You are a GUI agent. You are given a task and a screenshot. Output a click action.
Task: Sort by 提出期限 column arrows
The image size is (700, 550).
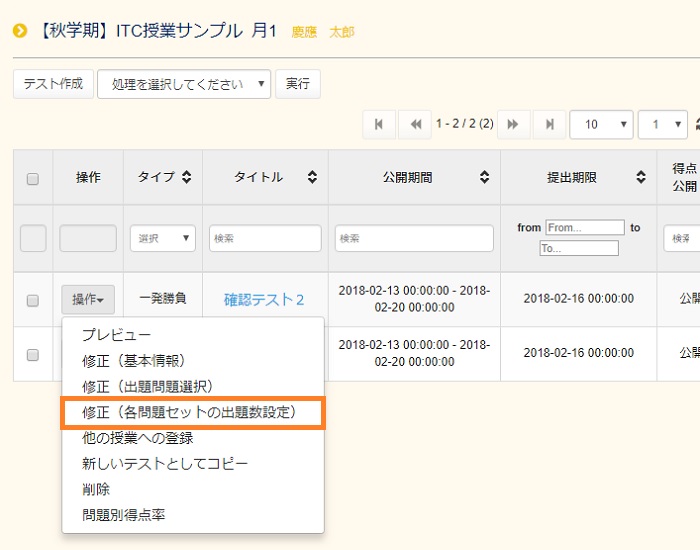[641, 177]
